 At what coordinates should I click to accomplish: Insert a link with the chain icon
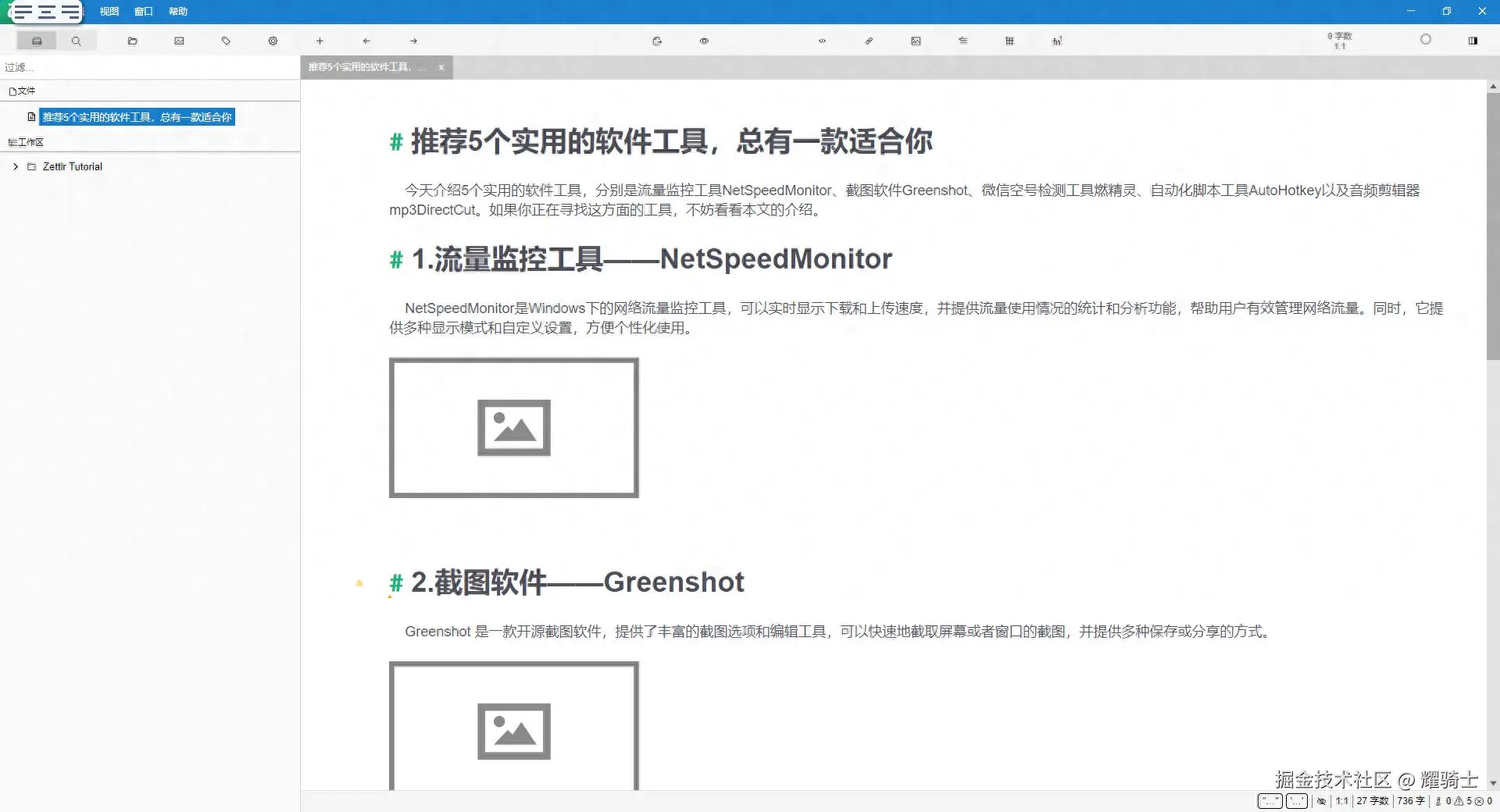(x=869, y=41)
